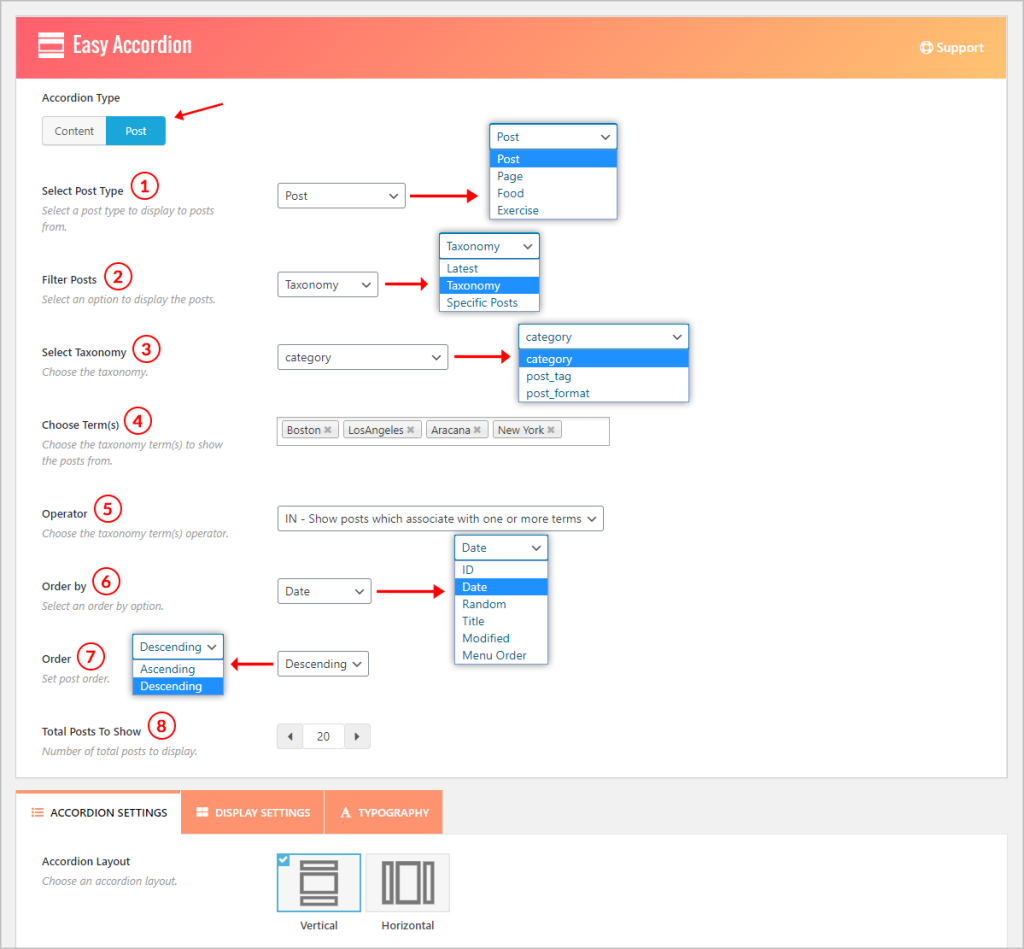Image resolution: width=1024 pixels, height=949 pixels.
Task: Open the Select Post Type dropdown
Action: pyautogui.click(x=341, y=196)
